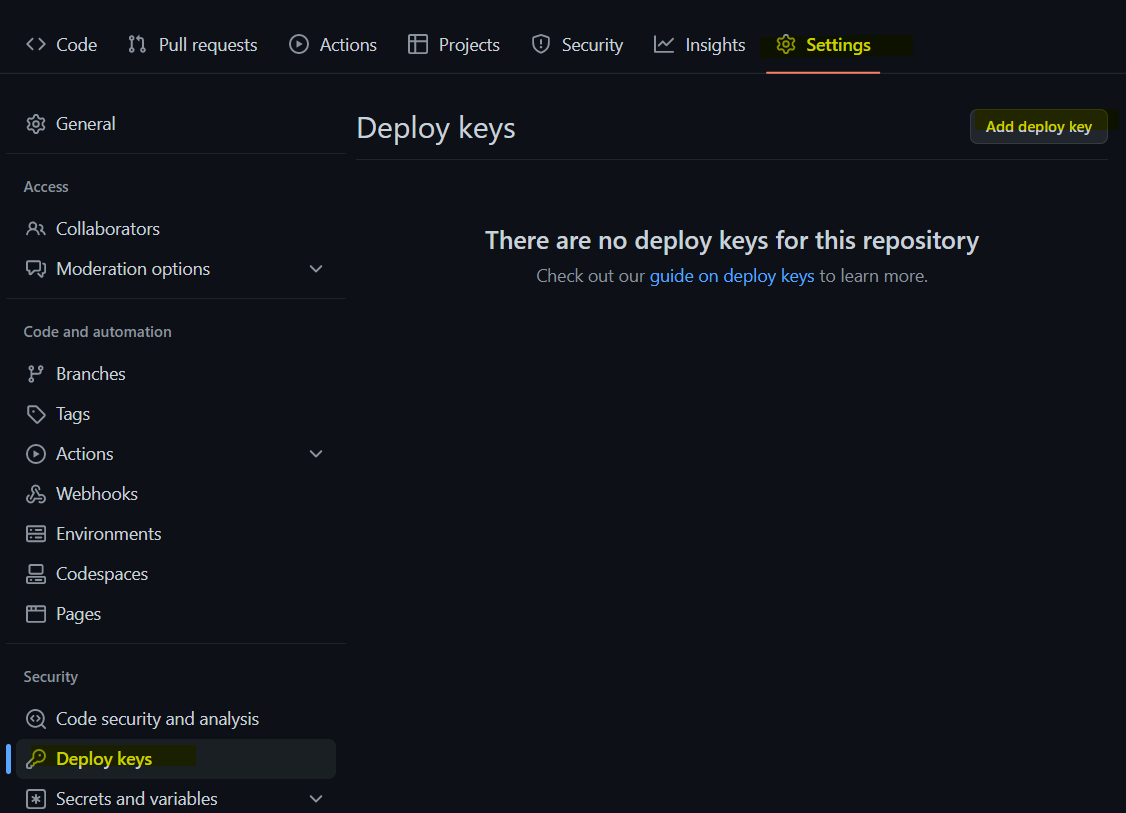Click the Deploy keys page heading
The width and height of the screenshot is (1126, 813).
tap(436, 129)
